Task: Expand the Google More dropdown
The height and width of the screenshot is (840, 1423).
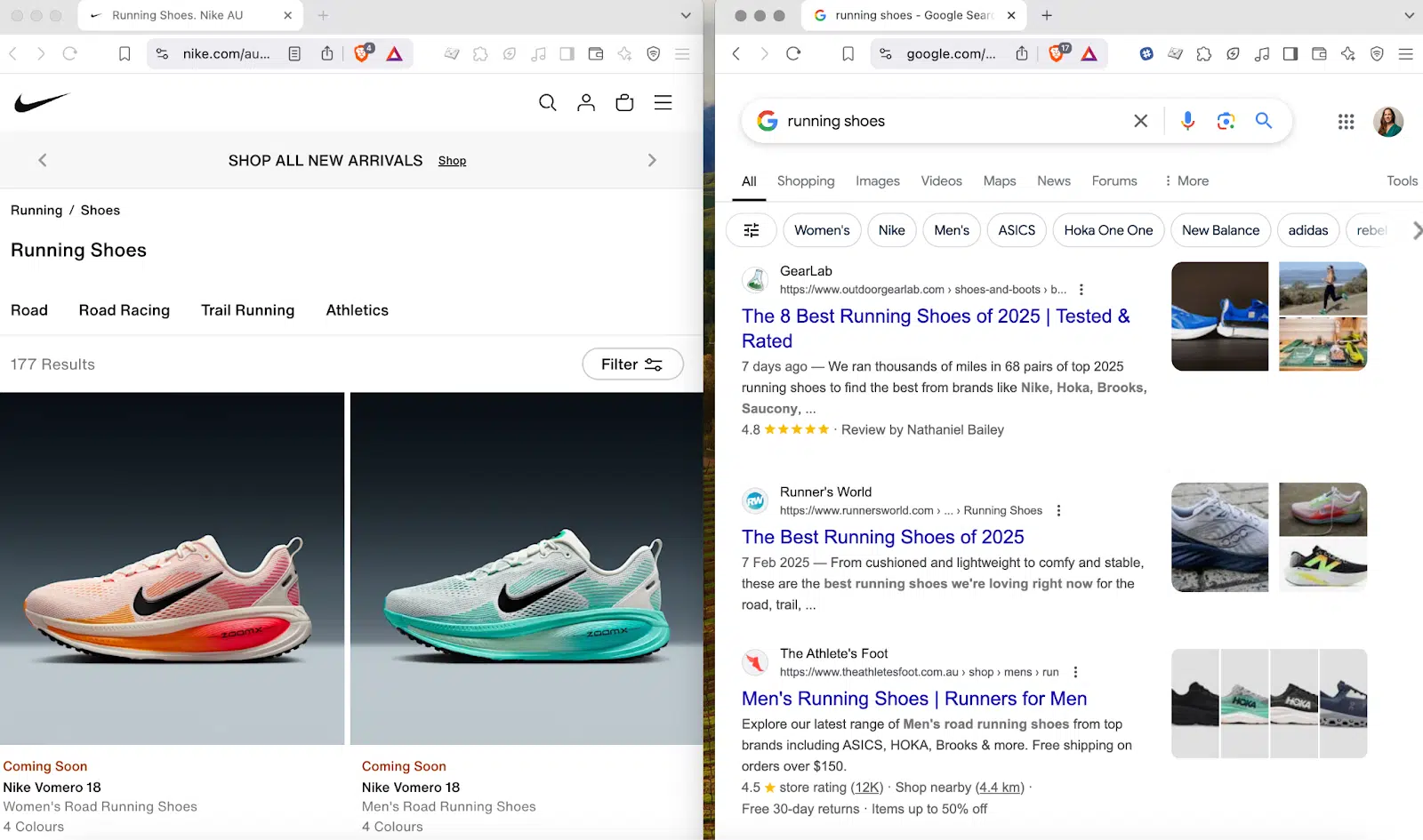Action: tap(1186, 181)
